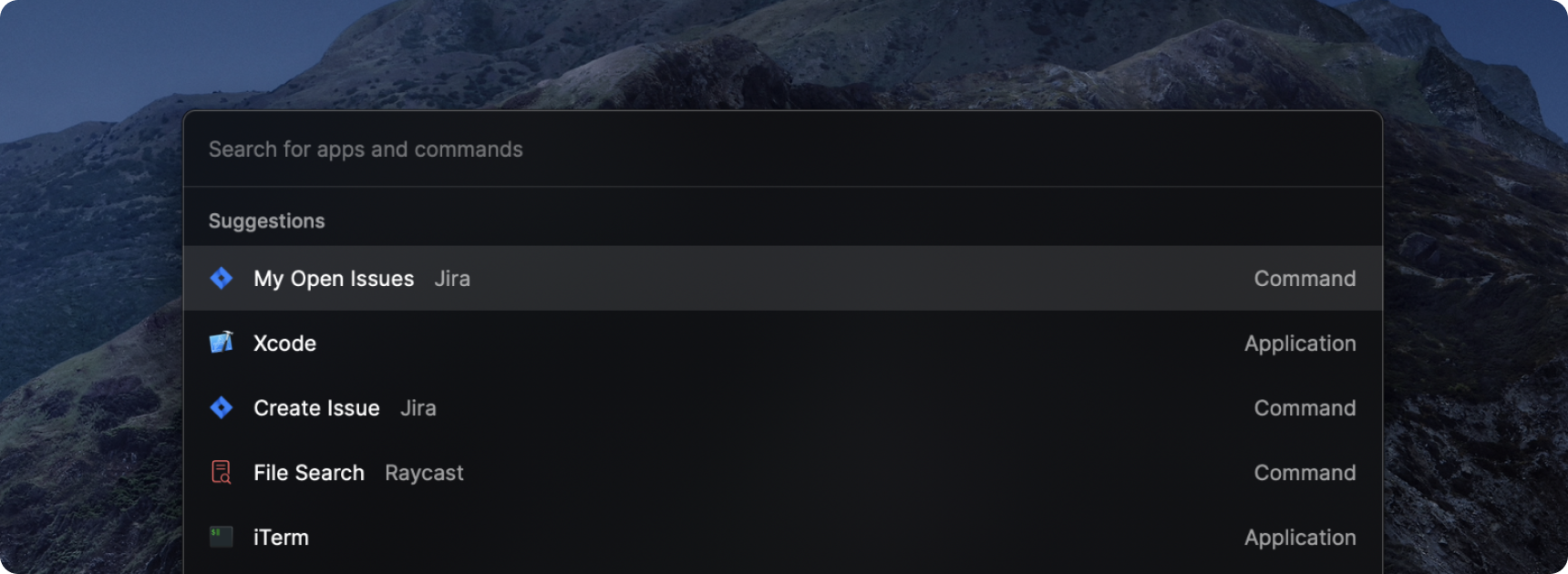Focus the Search for apps and commands field
Screen dimensions: 1568x574
[782, 149]
